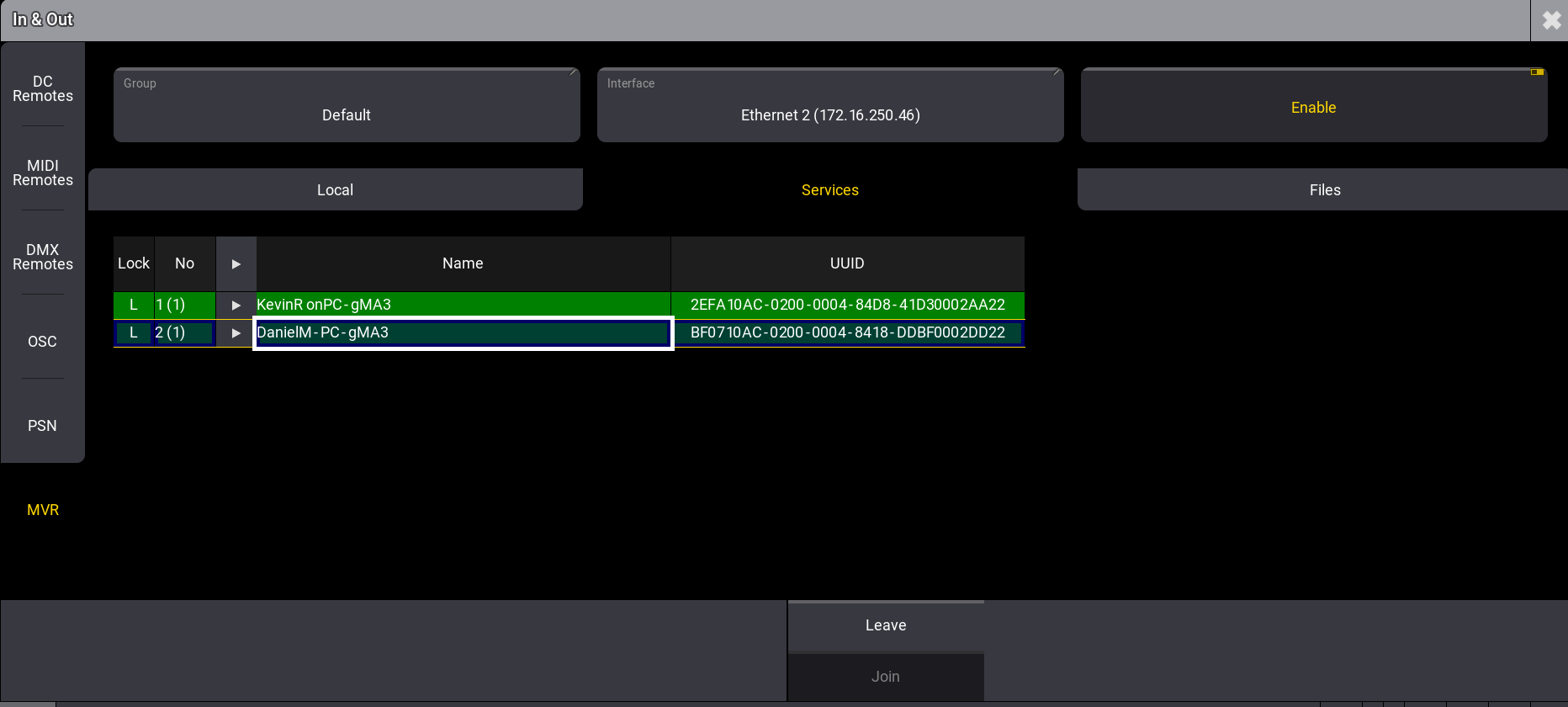Expand the KevinR onPC-gMA3 row arrow
The image size is (1568, 707).
coord(236,305)
